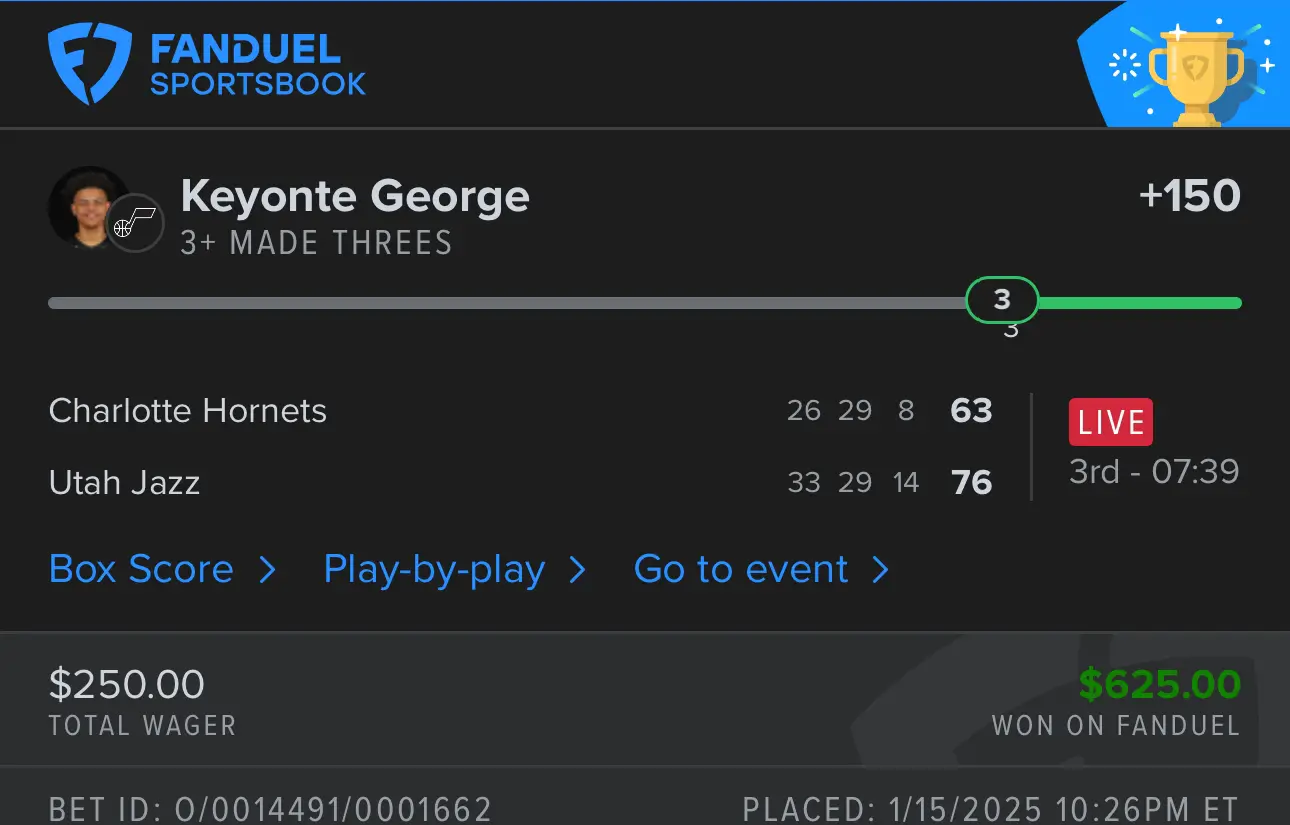Click the Utah Jazz team row
Viewport: 1290px width, 825px height.
pyautogui.click(x=125, y=483)
